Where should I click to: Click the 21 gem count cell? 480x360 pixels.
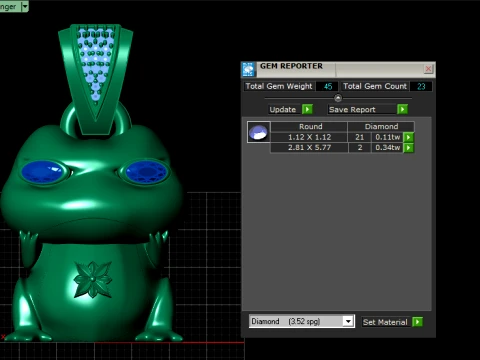point(359,137)
